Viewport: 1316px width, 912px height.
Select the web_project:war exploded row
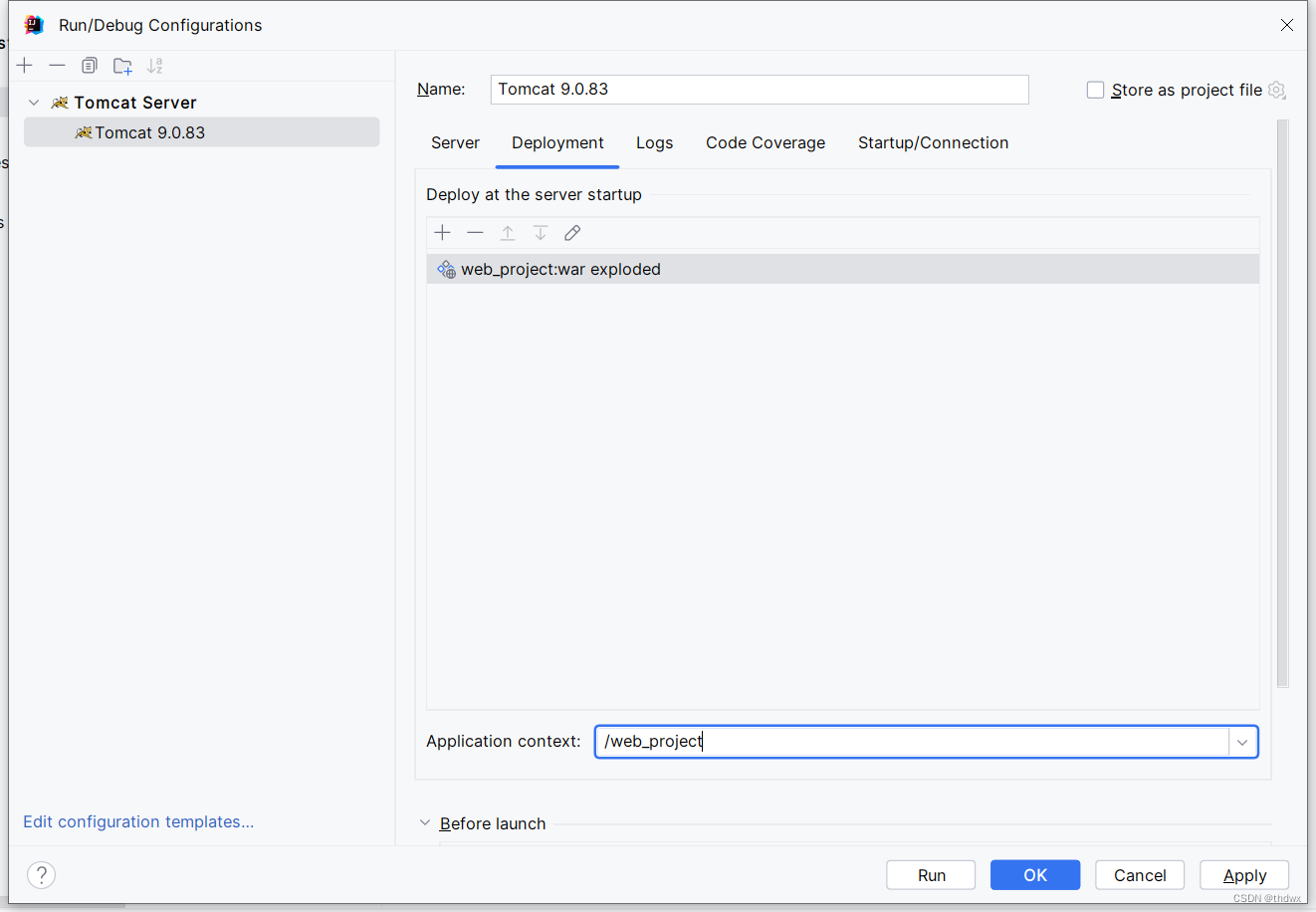[x=843, y=269]
